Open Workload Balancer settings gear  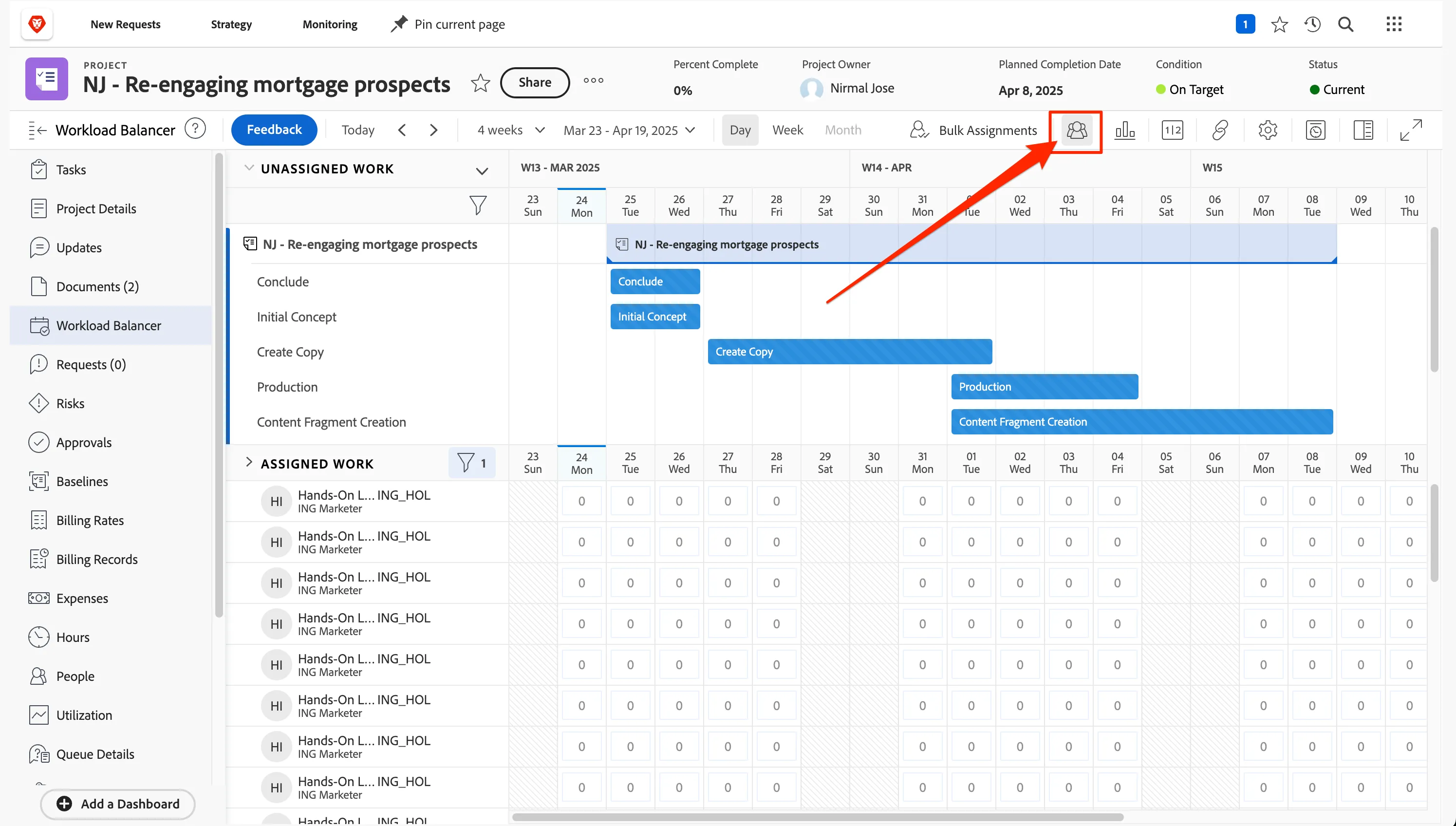[1267, 131]
